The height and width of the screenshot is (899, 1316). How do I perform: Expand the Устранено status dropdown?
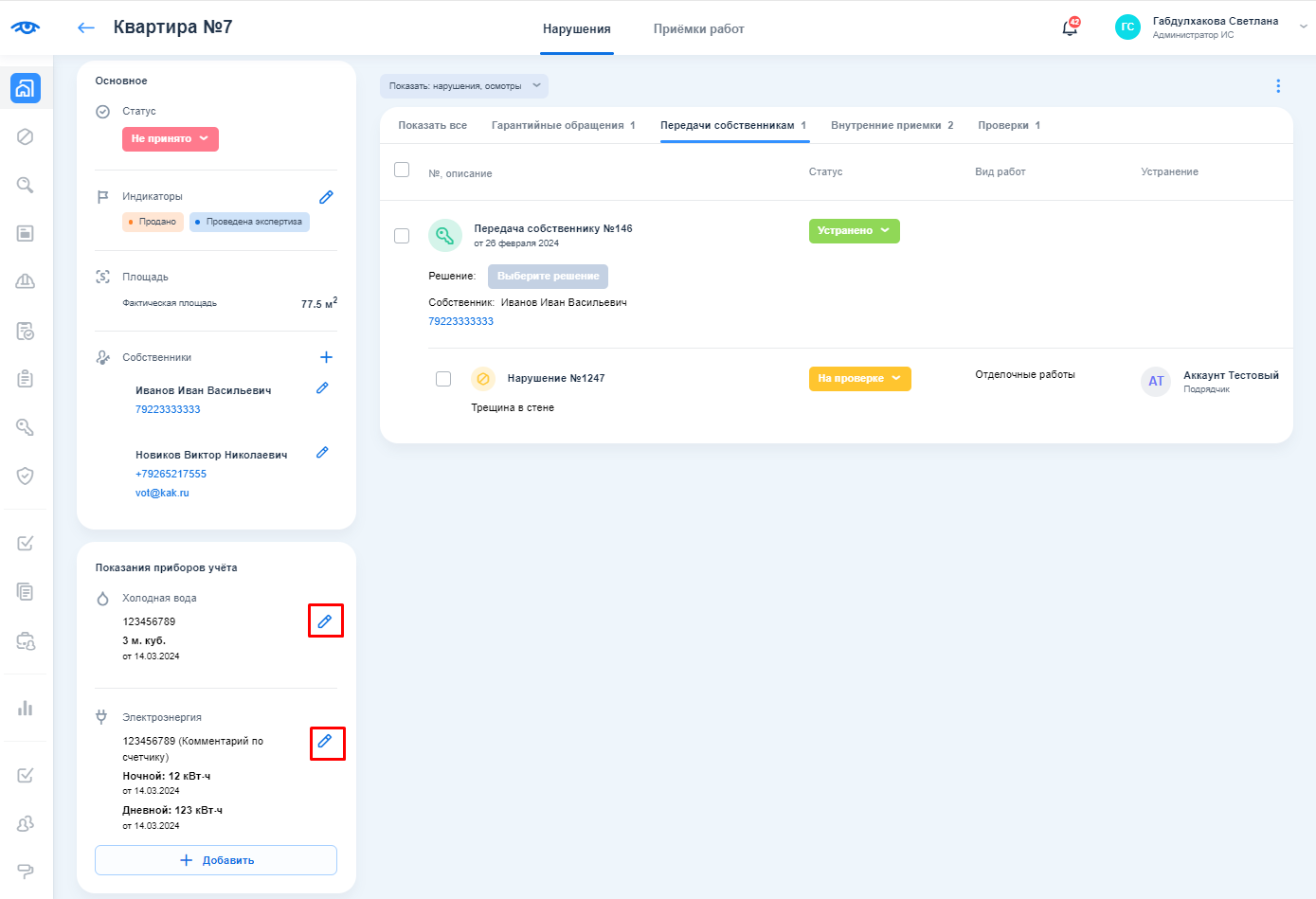854,231
